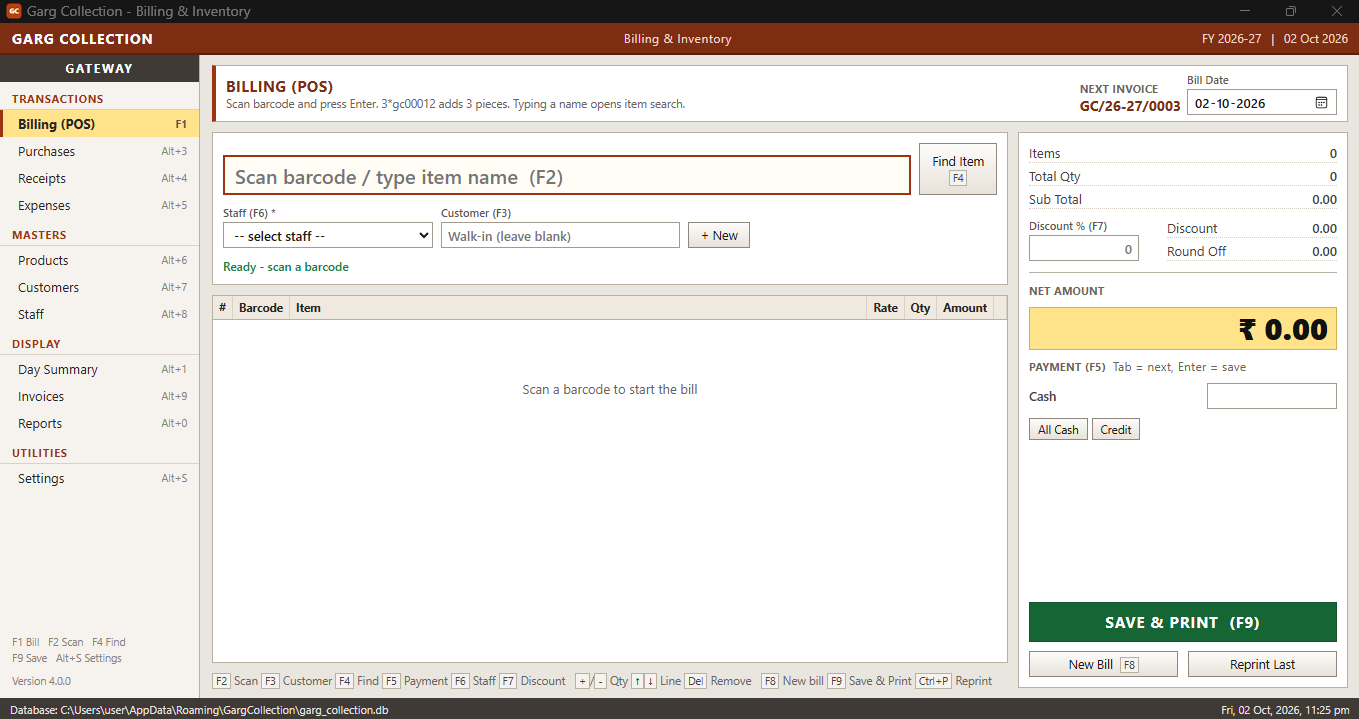Click the F4 Find shortcut hint
This screenshot has height=719, width=1359.
(x=357, y=681)
